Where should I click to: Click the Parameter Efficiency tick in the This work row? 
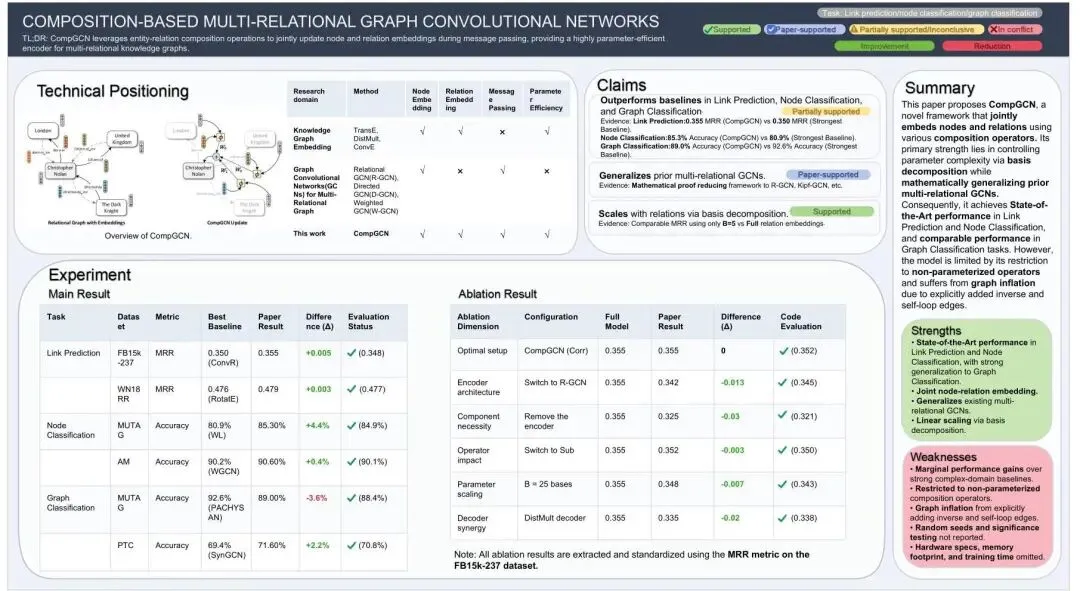tap(547, 234)
